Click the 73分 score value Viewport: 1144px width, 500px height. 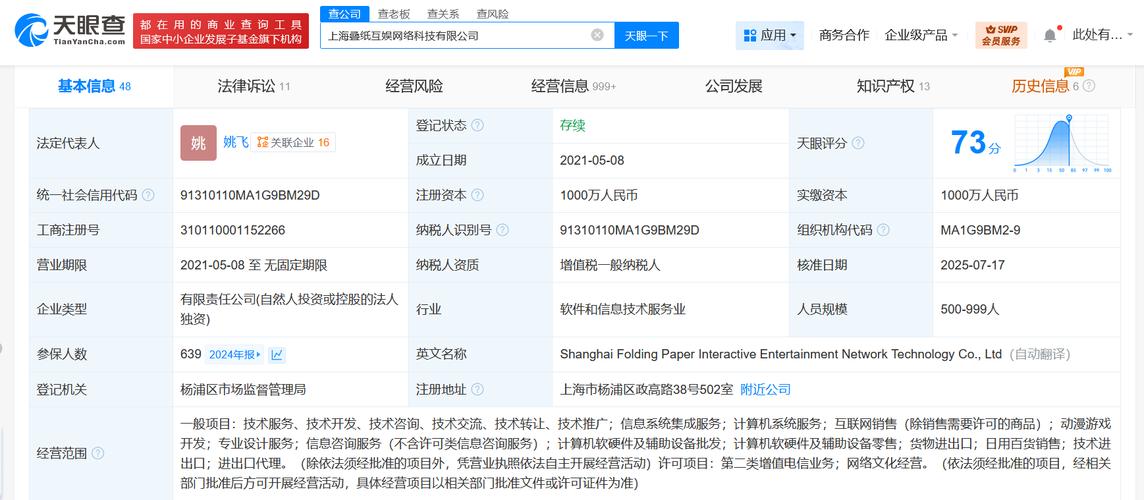(975, 143)
